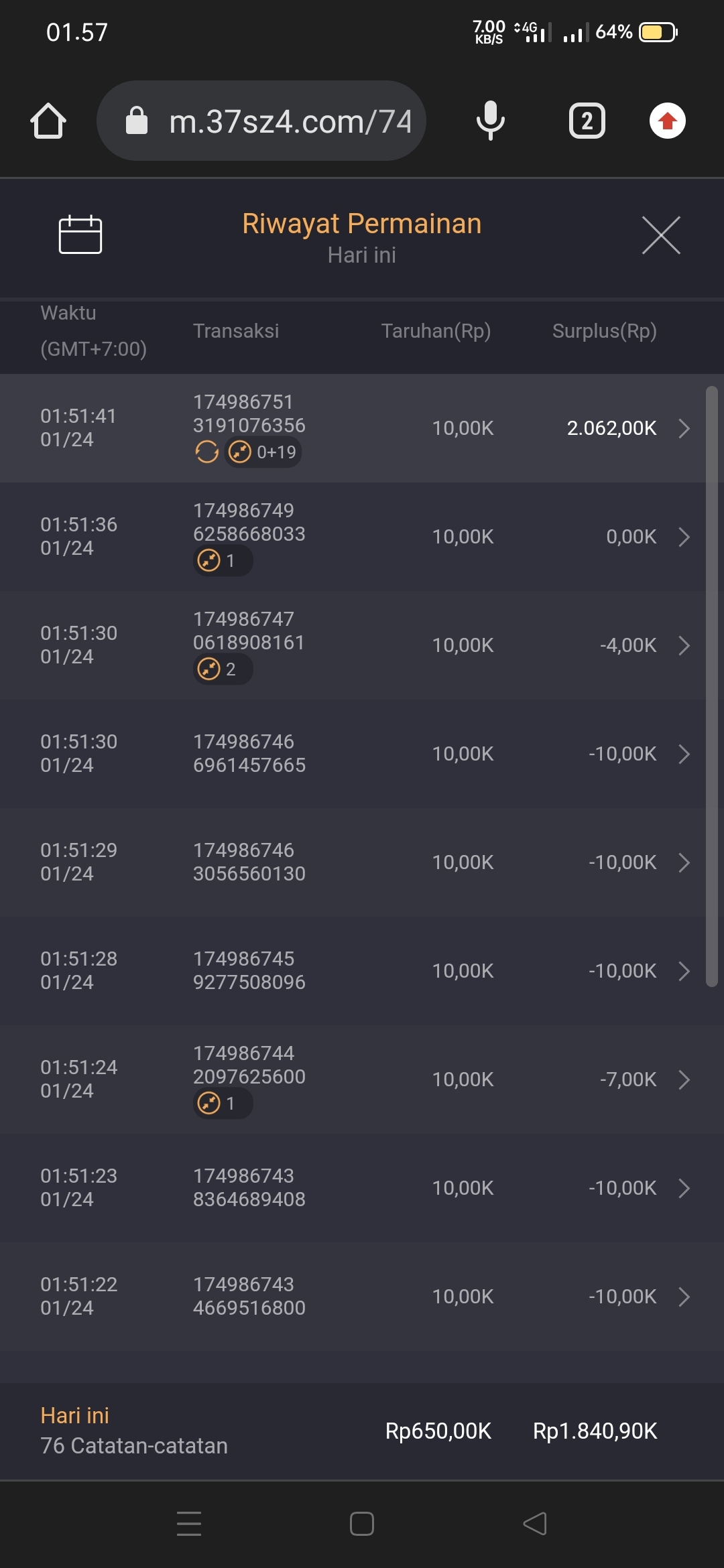The height and width of the screenshot is (1568, 724).
Task: Tap the badge labeled 2 at 01:51:30
Action: (223, 669)
